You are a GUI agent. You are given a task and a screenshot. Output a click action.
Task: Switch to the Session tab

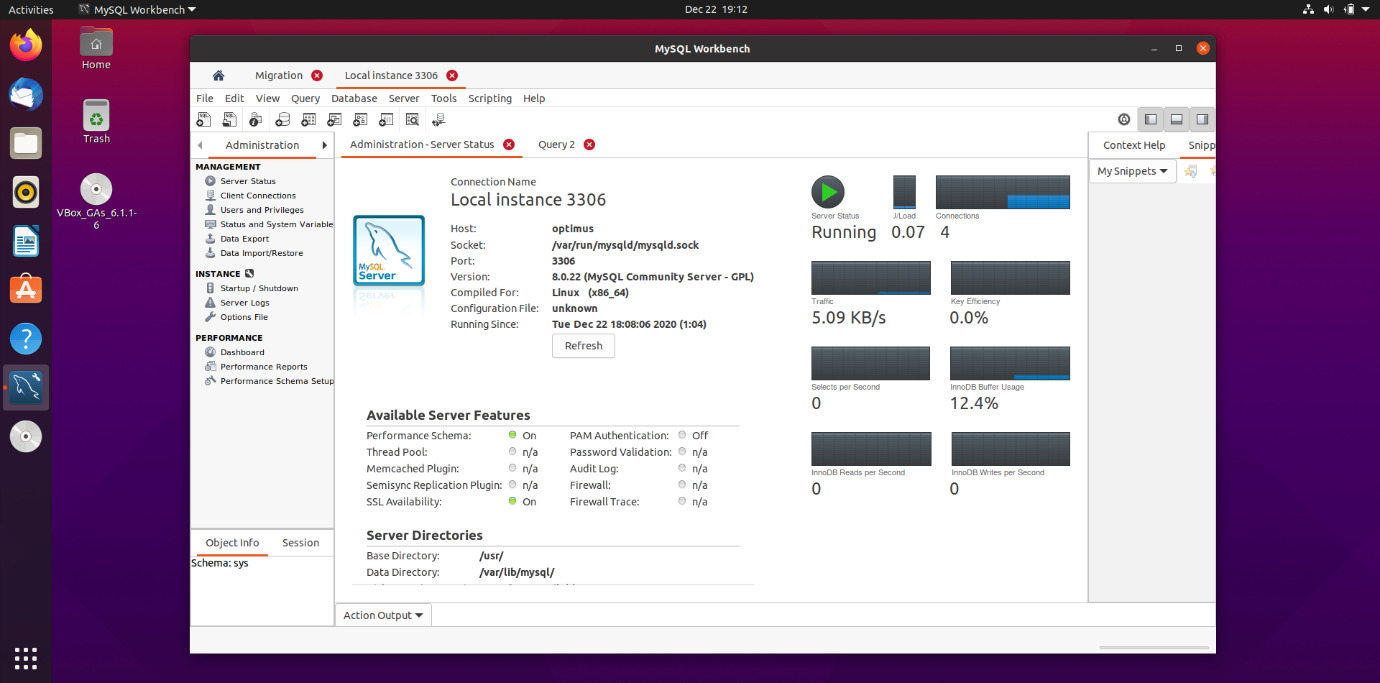300,542
